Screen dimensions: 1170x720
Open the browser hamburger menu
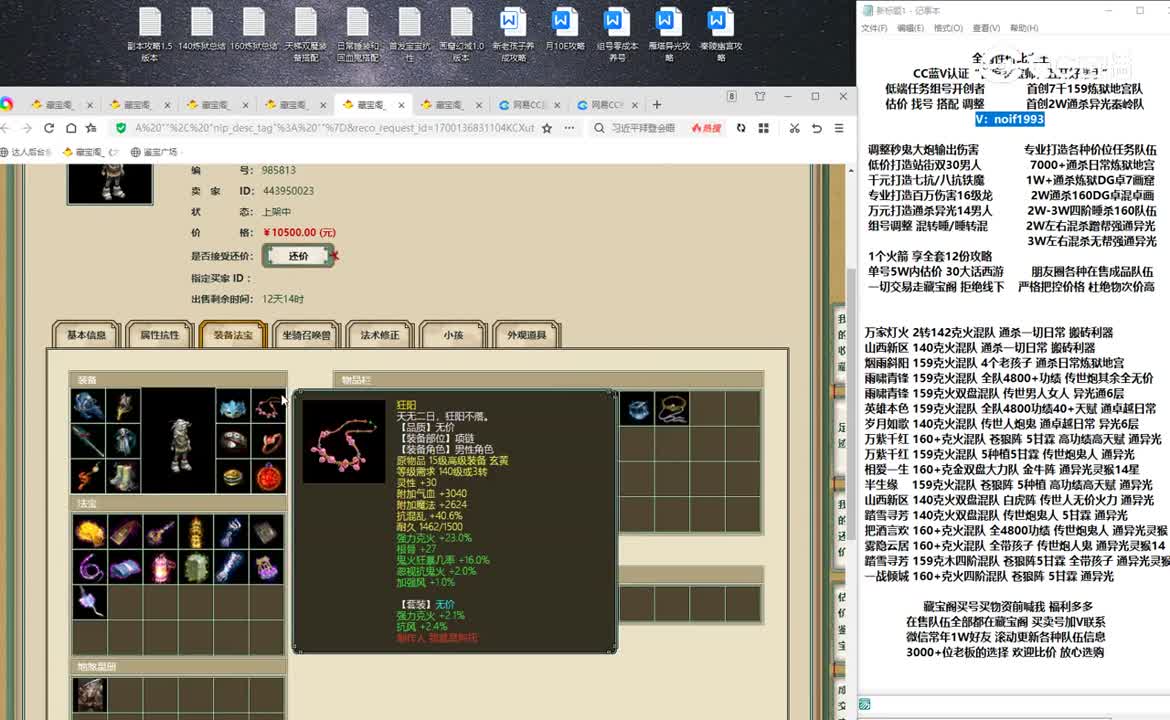[x=839, y=128]
